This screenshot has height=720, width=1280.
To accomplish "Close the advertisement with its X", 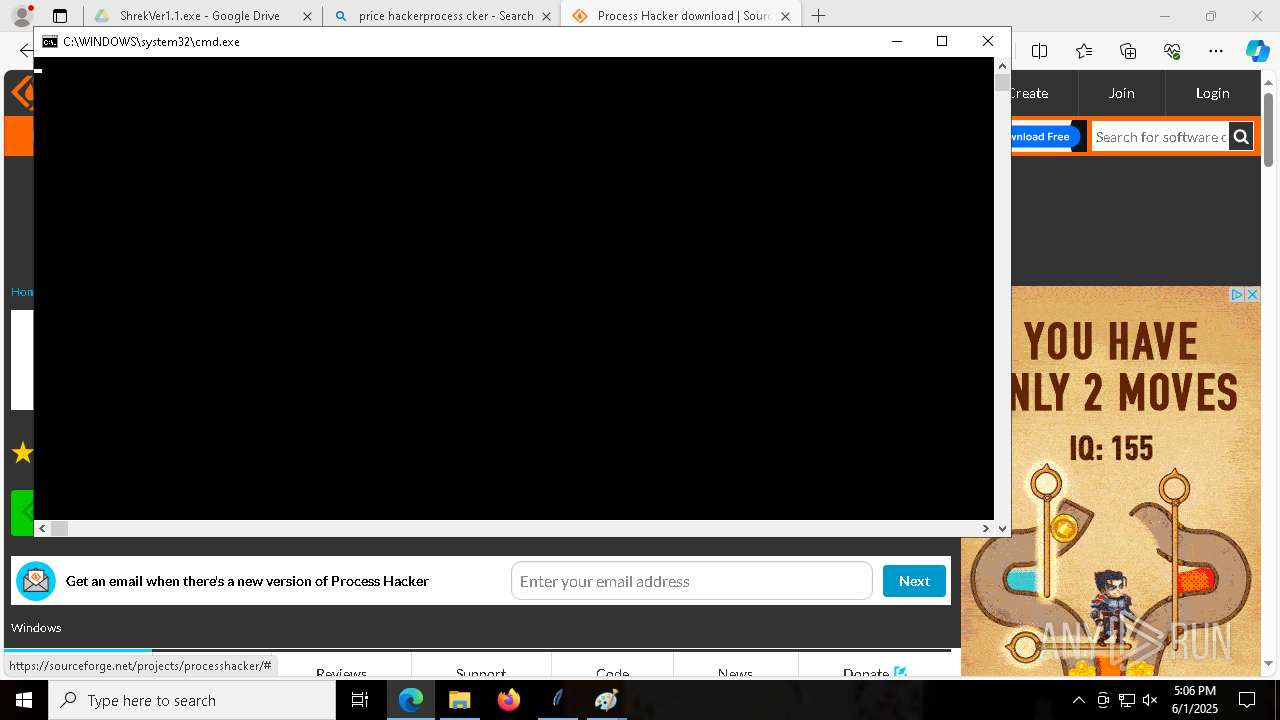I will pyautogui.click(x=1252, y=295).
